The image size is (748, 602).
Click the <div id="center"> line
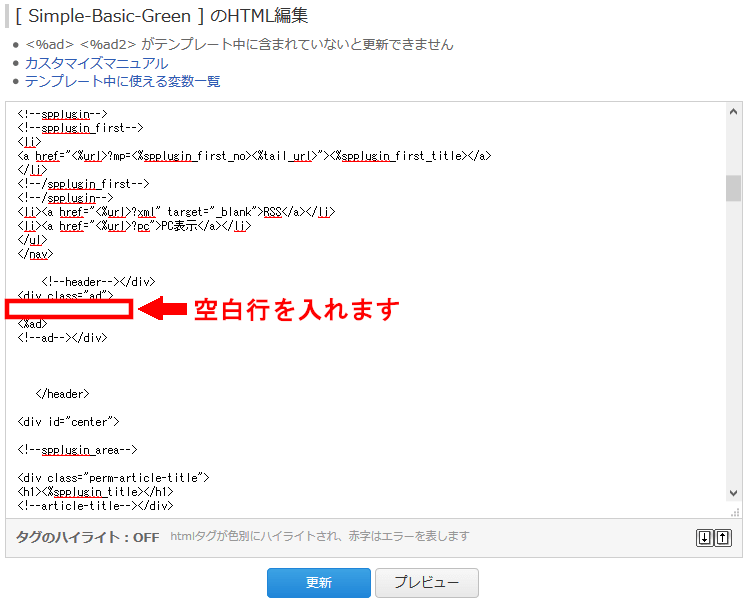pyautogui.click(x=68, y=422)
